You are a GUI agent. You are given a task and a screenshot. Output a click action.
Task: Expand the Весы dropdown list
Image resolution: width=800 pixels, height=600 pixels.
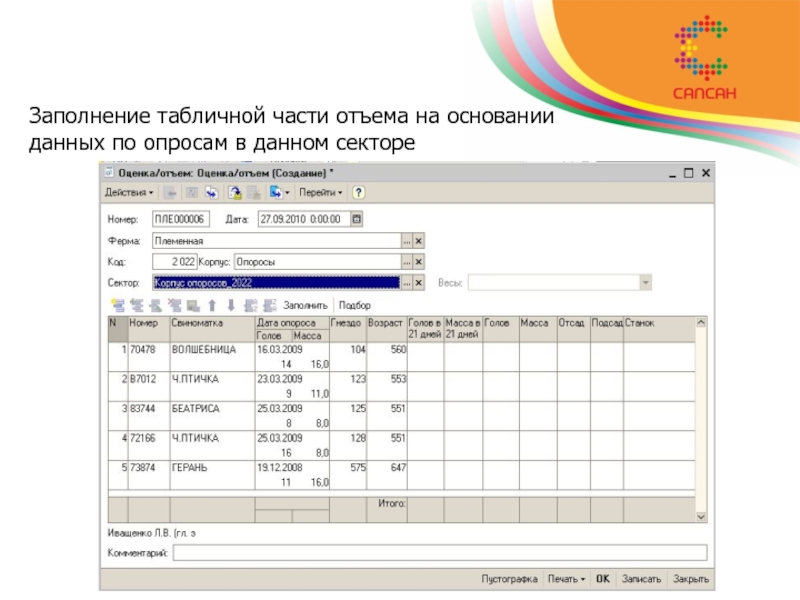pos(646,283)
